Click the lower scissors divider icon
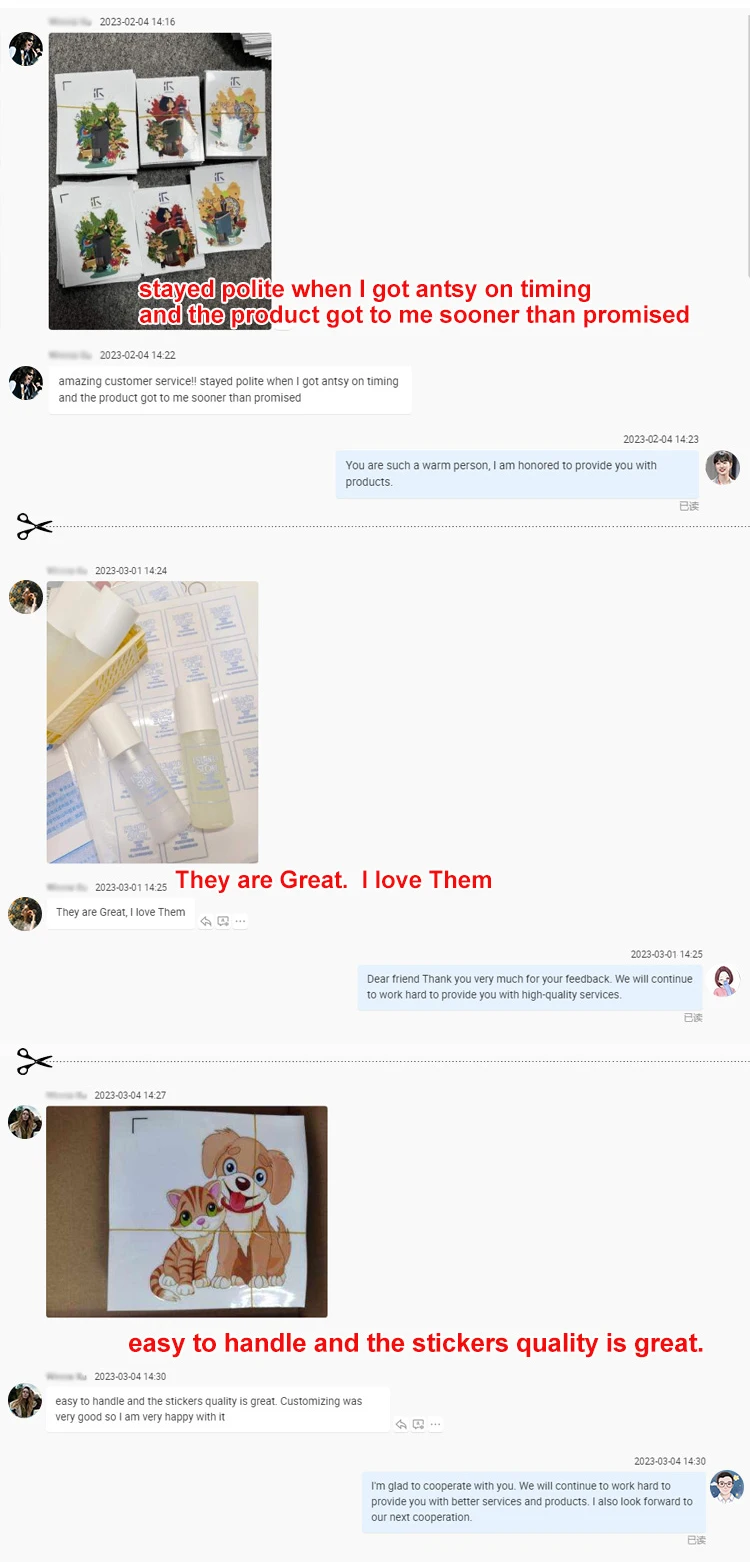Viewport: 750px width, 1562px height. pyautogui.click(x=34, y=1060)
